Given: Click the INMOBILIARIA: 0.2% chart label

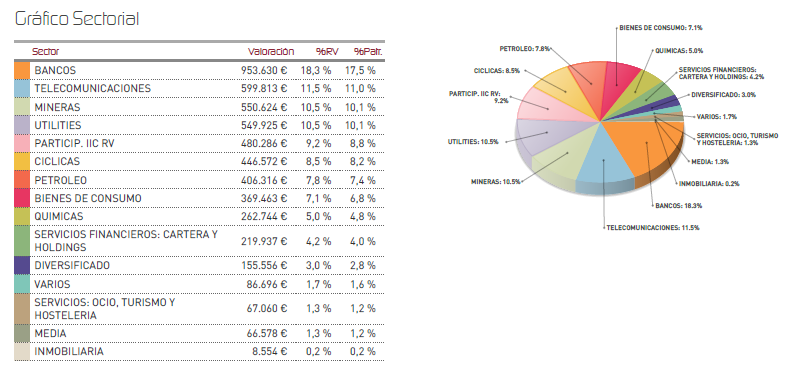Looking at the screenshot, I should coord(709,184).
